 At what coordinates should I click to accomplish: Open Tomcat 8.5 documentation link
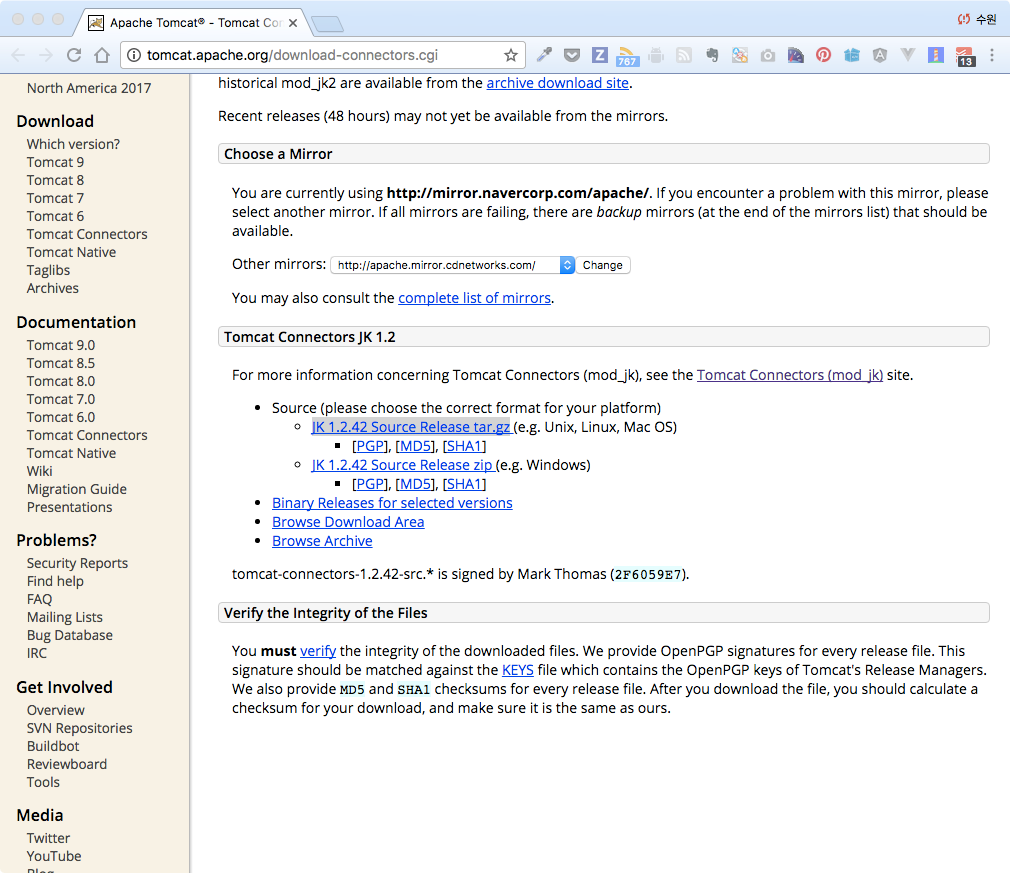(x=61, y=363)
